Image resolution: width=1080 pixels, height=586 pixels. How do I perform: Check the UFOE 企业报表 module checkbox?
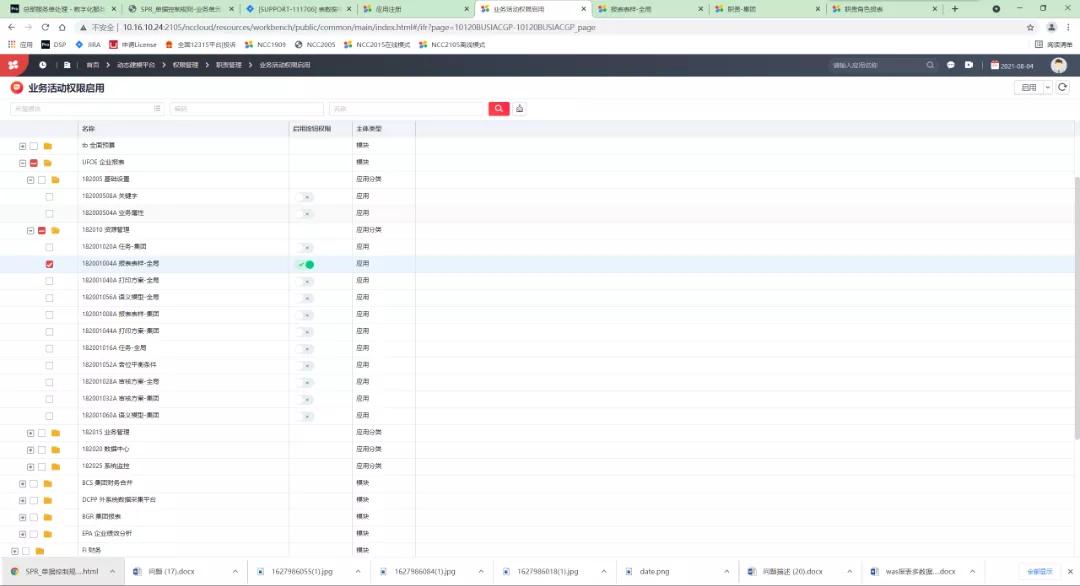[34, 163]
